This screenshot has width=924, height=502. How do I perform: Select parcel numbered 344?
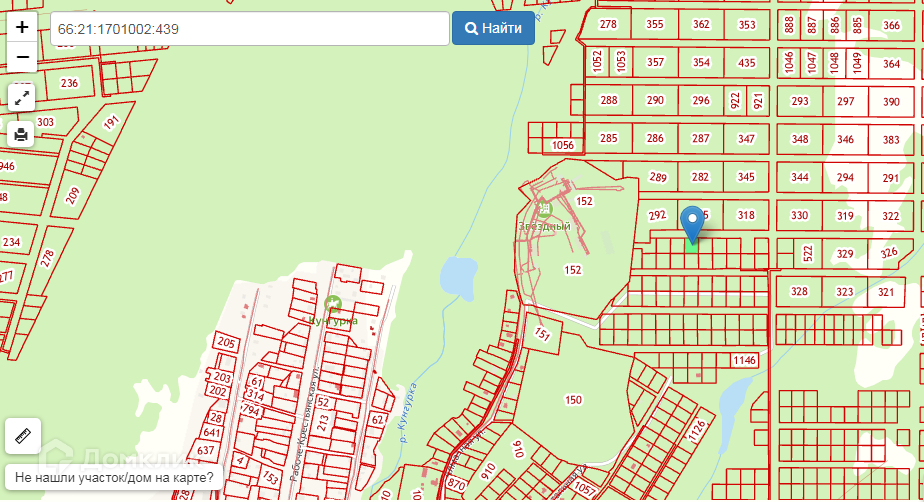pos(800,177)
